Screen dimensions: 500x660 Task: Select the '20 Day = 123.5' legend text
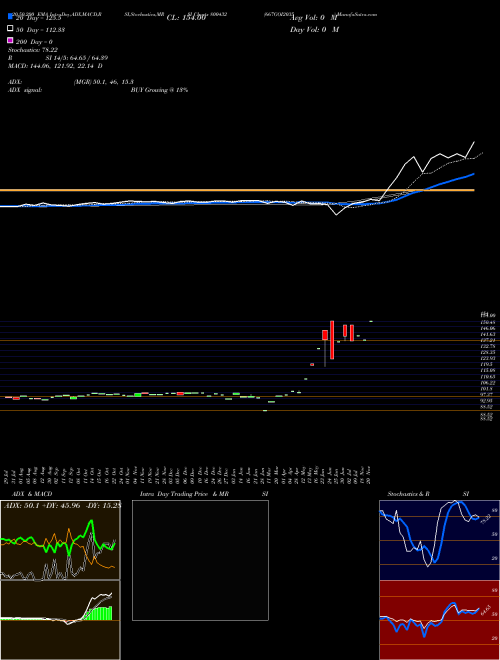pos(39,18)
